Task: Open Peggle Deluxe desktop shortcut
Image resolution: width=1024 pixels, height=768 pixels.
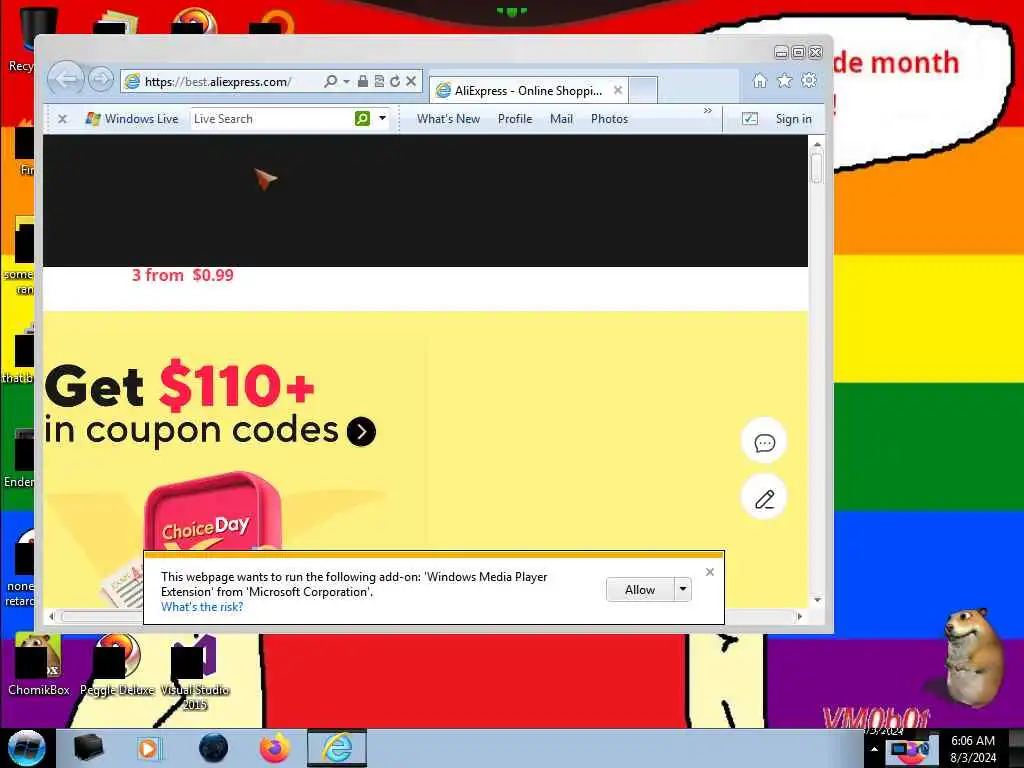Action: (x=117, y=664)
